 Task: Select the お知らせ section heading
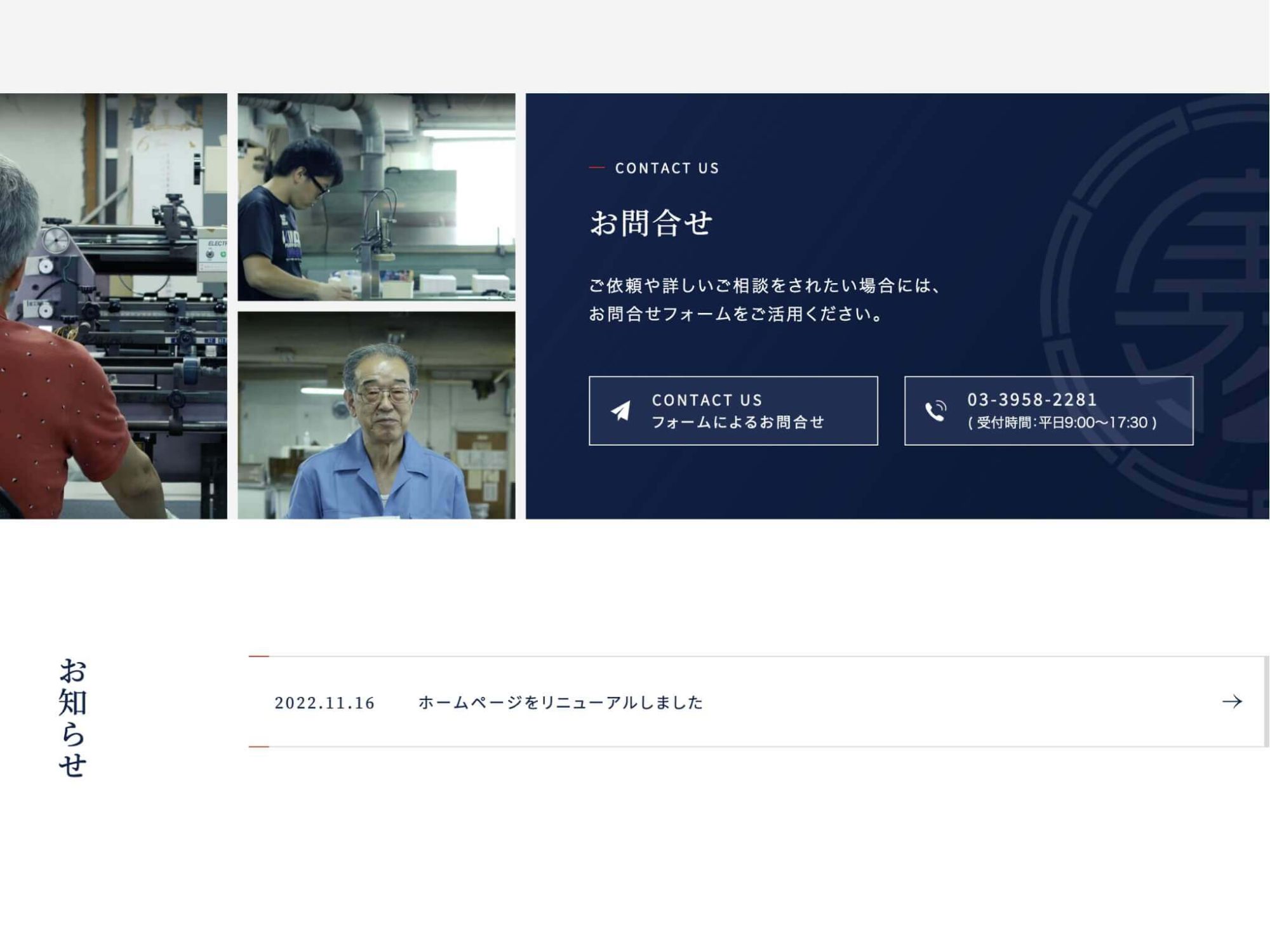pyautogui.click(x=72, y=717)
